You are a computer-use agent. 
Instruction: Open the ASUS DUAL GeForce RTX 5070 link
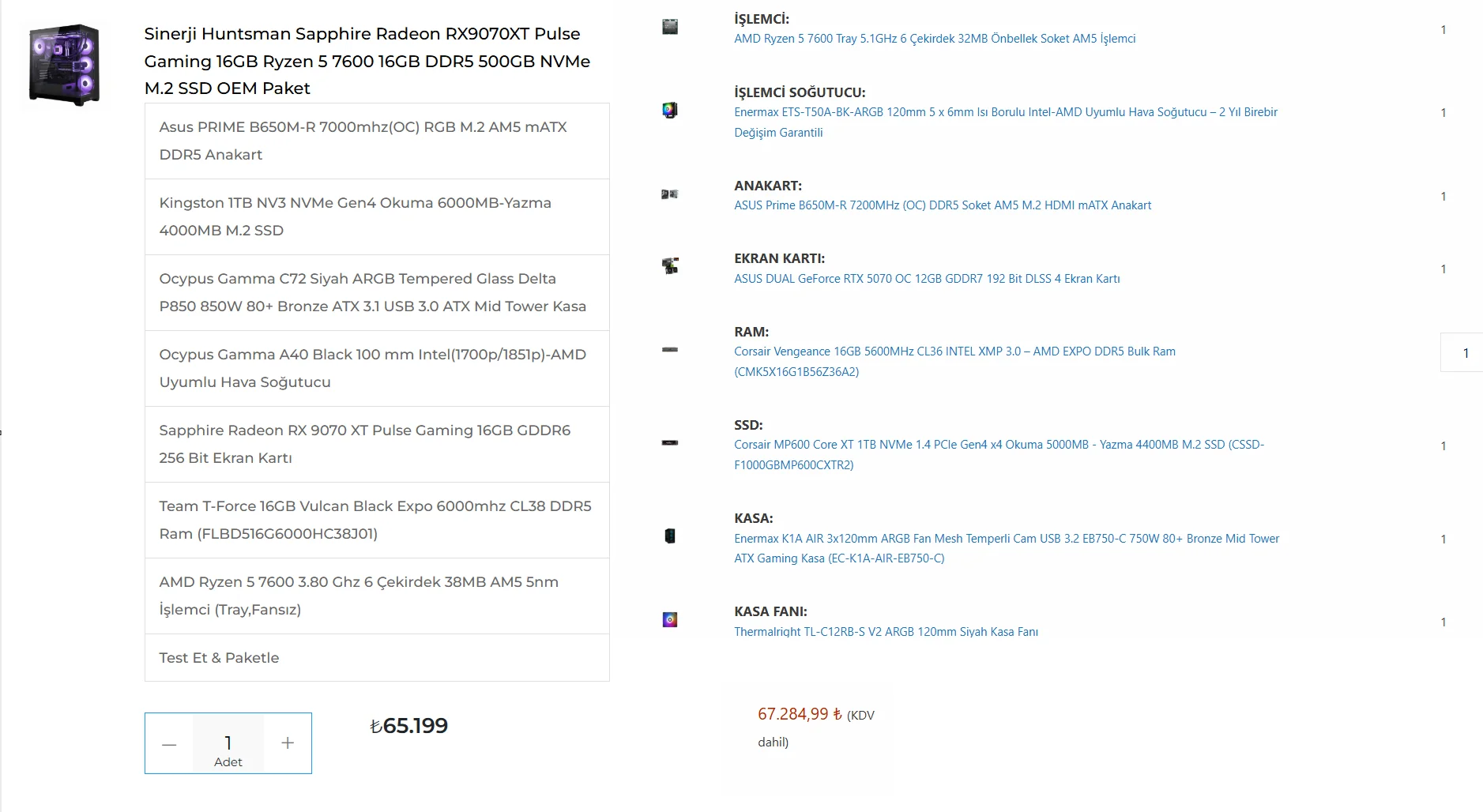click(x=927, y=278)
